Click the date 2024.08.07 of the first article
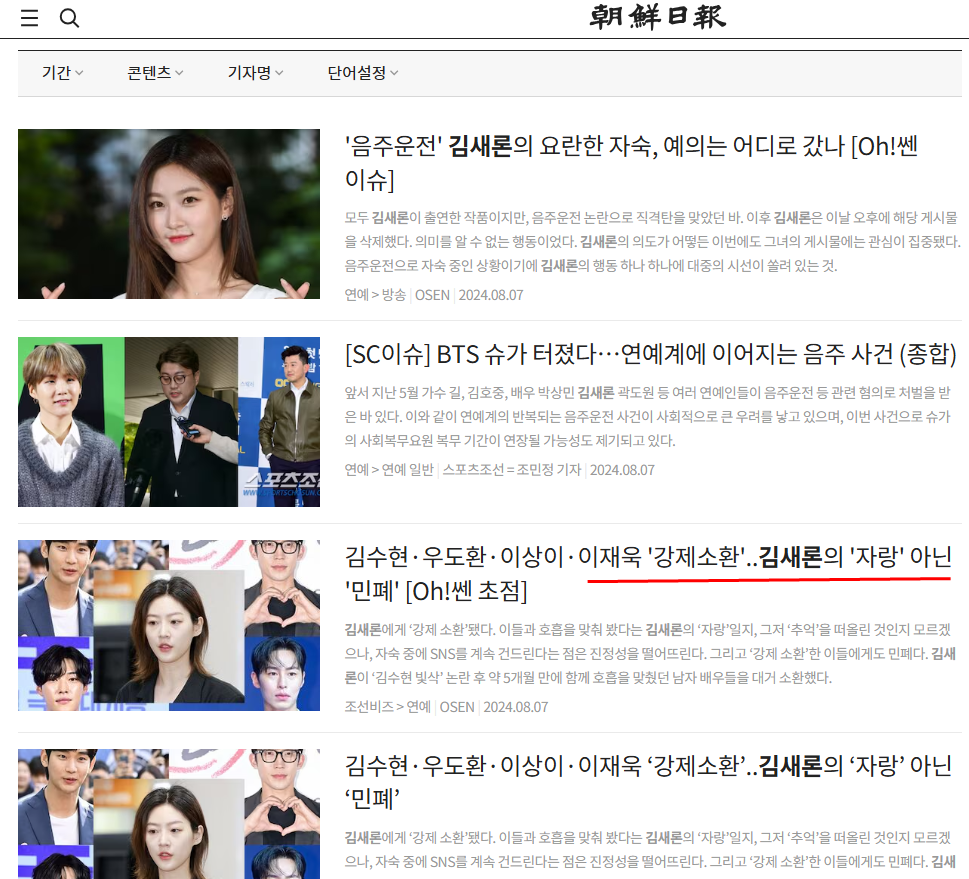Image resolution: width=969 pixels, height=879 pixels. [x=491, y=295]
